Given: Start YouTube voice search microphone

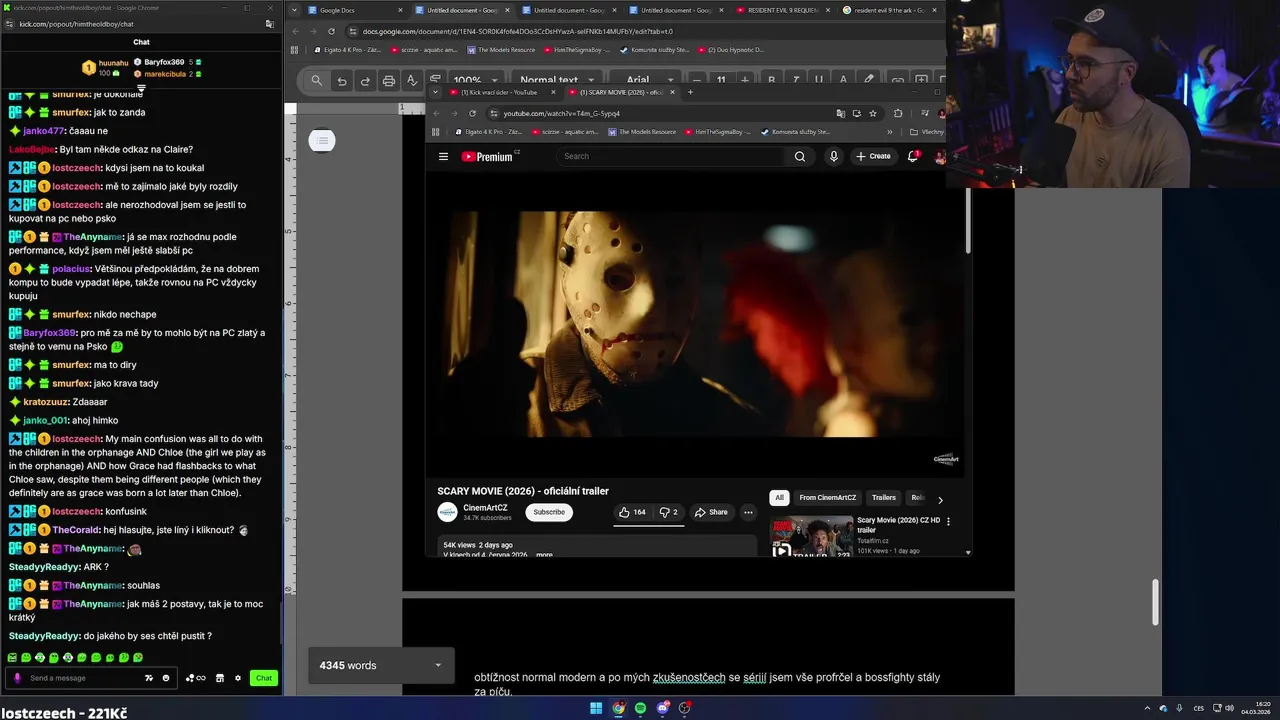Looking at the screenshot, I should click(833, 156).
